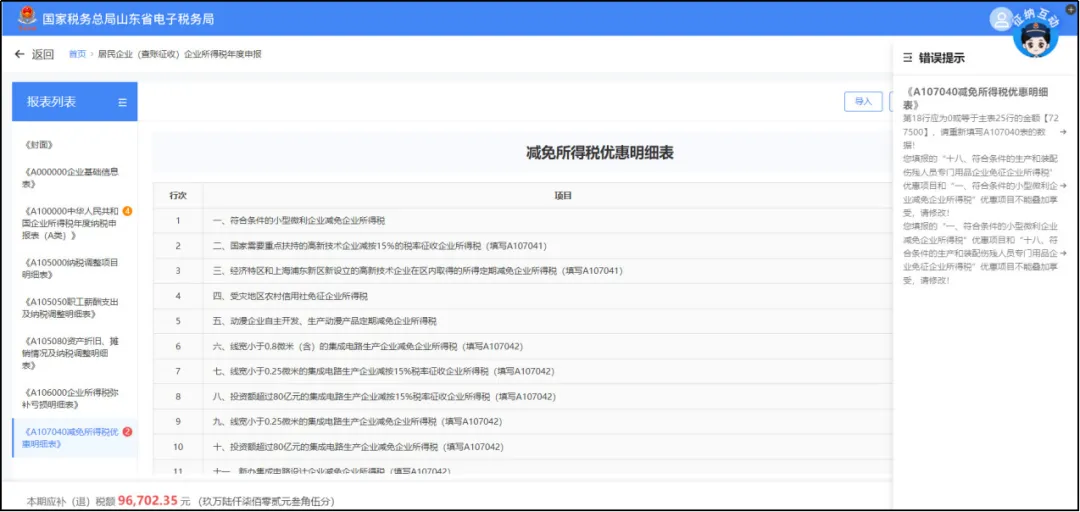Select the A105000纳税调整项目明细表 entry
1080x512 pixels.
coord(70,269)
